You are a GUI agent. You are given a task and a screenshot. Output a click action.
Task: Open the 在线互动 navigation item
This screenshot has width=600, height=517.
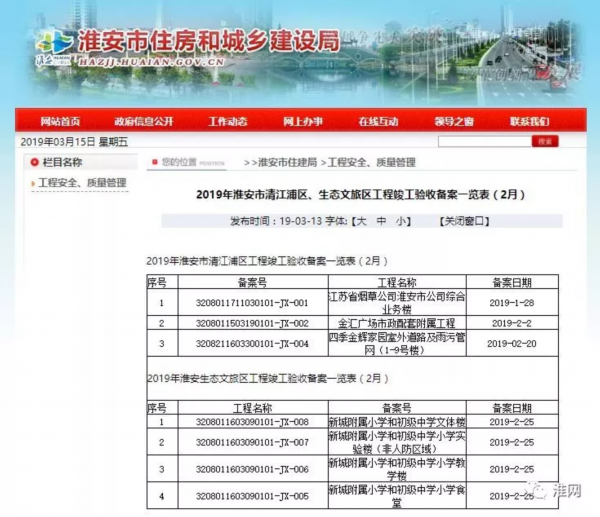378,121
